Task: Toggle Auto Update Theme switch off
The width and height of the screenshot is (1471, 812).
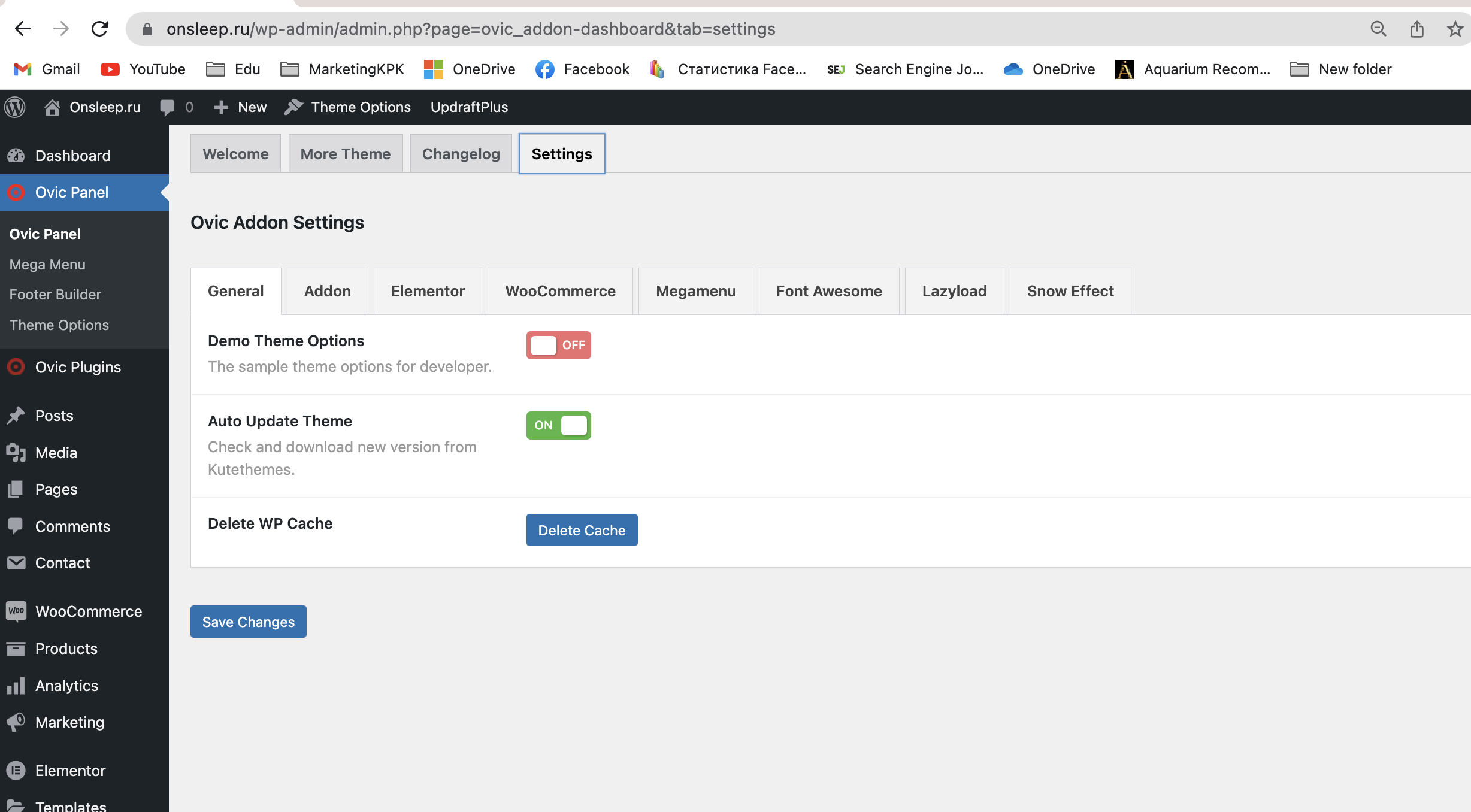Action: click(559, 425)
